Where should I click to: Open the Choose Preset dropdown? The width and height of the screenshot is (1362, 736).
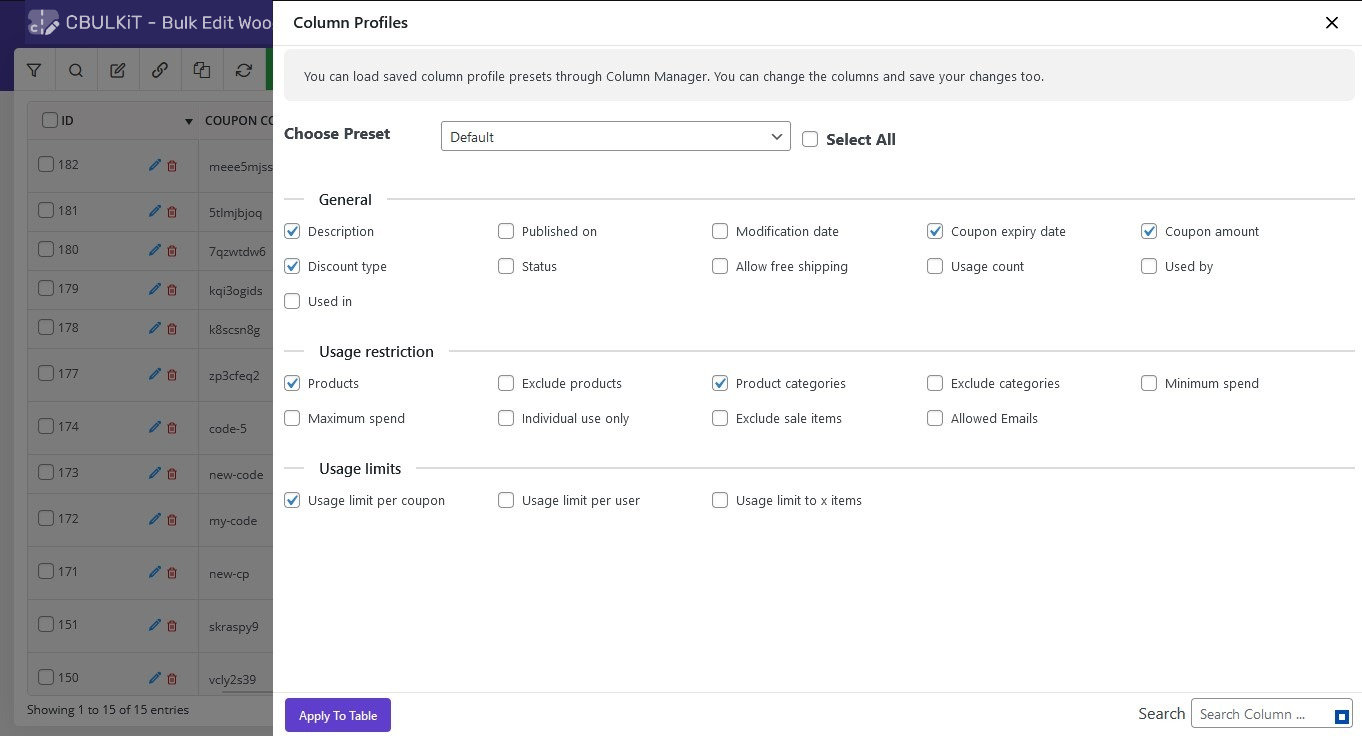click(615, 137)
